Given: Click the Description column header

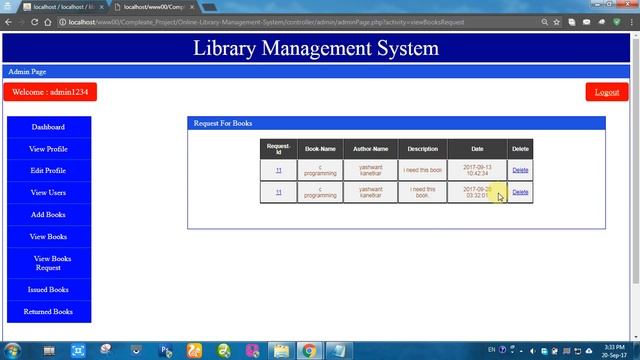Looking at the screenshot, I should point(422,149).
